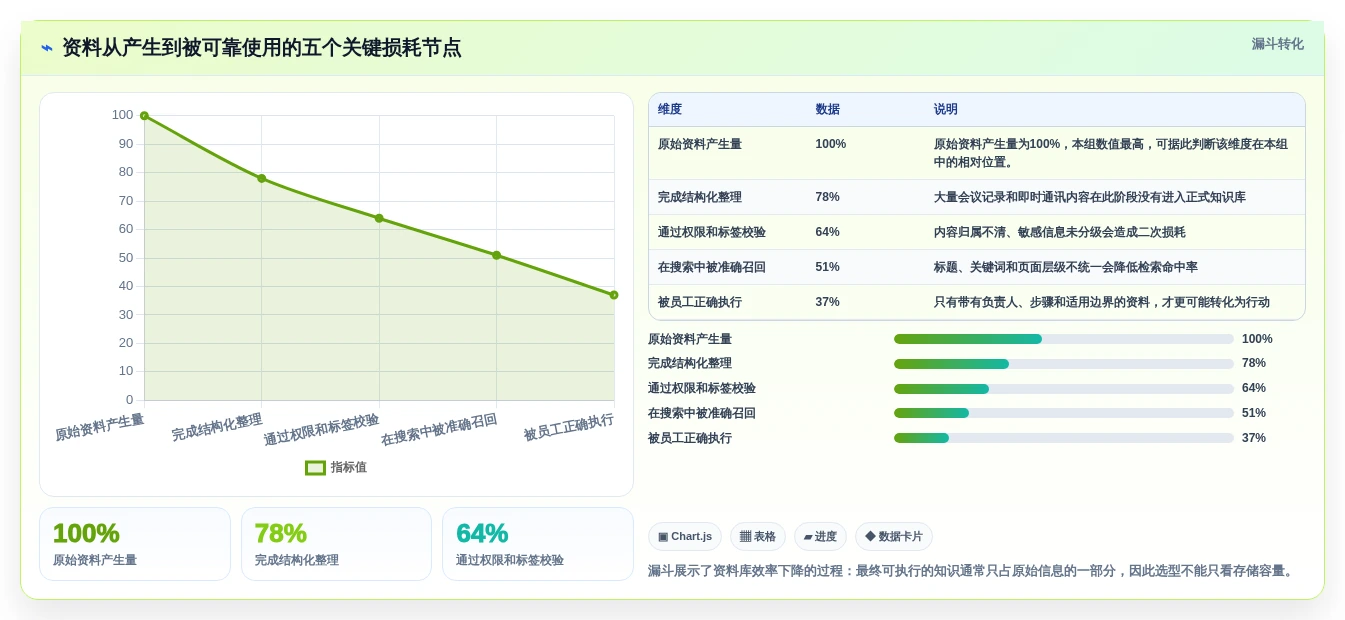Click the 78% 完成结构化整理 data card
The width and height of the screenshot is (1345, 620).
[x=336, y=544]
